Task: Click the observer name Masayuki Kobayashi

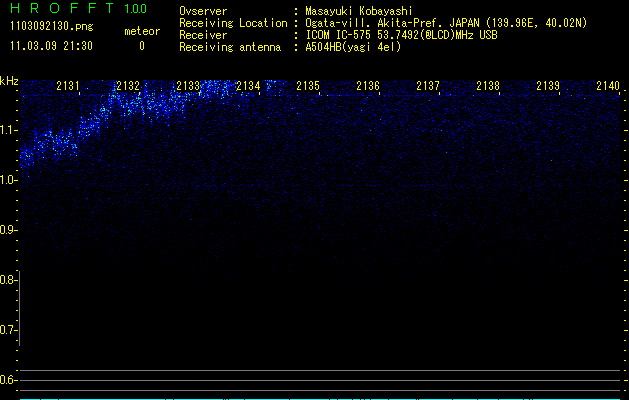Action: point(359,11)
